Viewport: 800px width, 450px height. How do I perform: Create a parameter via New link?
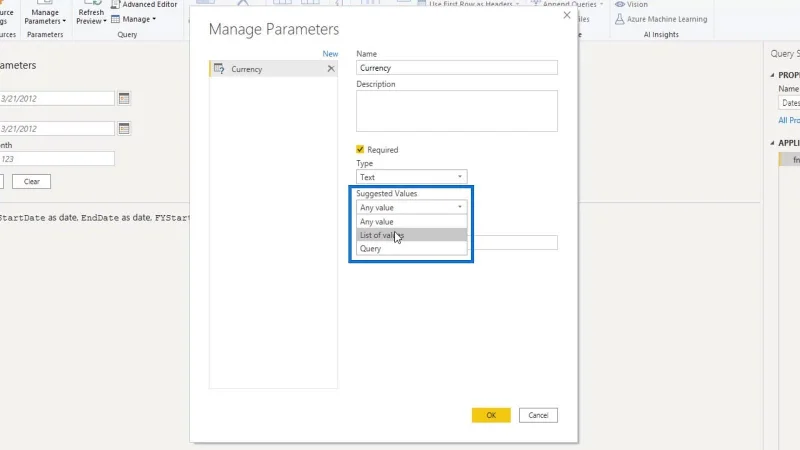[x=330, y=54]
